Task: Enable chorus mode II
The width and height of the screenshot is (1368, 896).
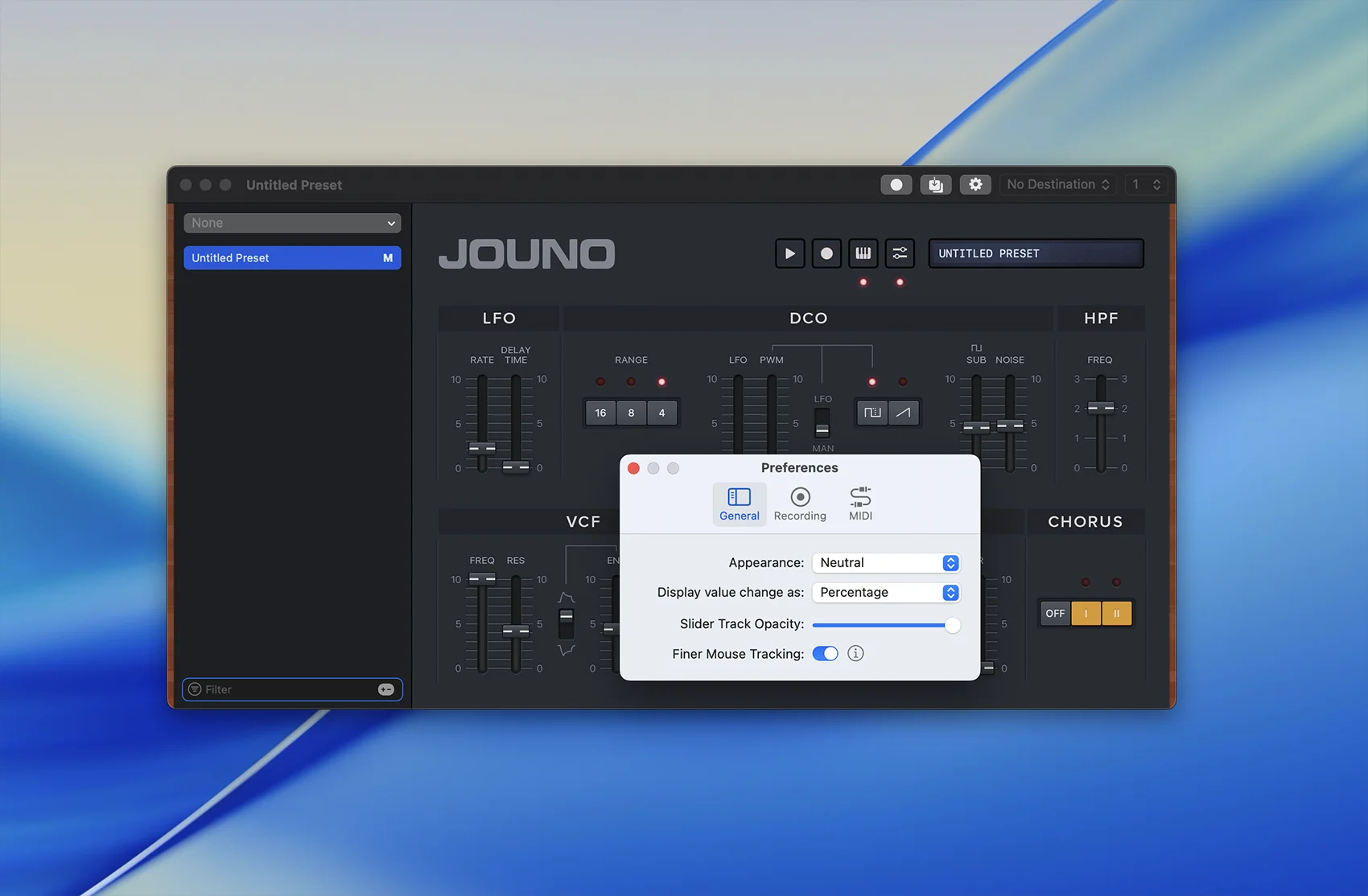Action: (1116, 614)
